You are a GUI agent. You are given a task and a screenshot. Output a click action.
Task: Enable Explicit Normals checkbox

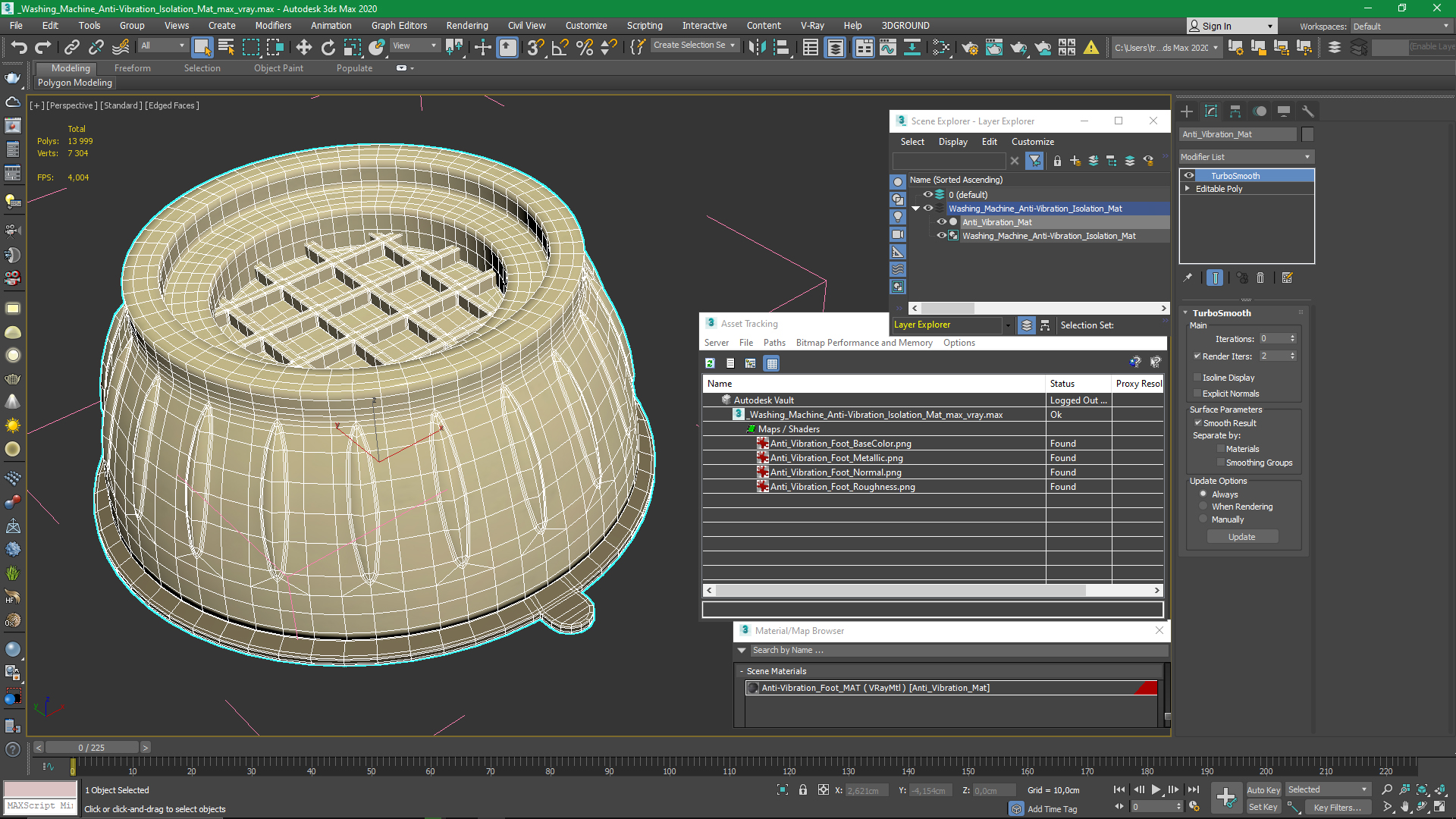[1197, 393]
